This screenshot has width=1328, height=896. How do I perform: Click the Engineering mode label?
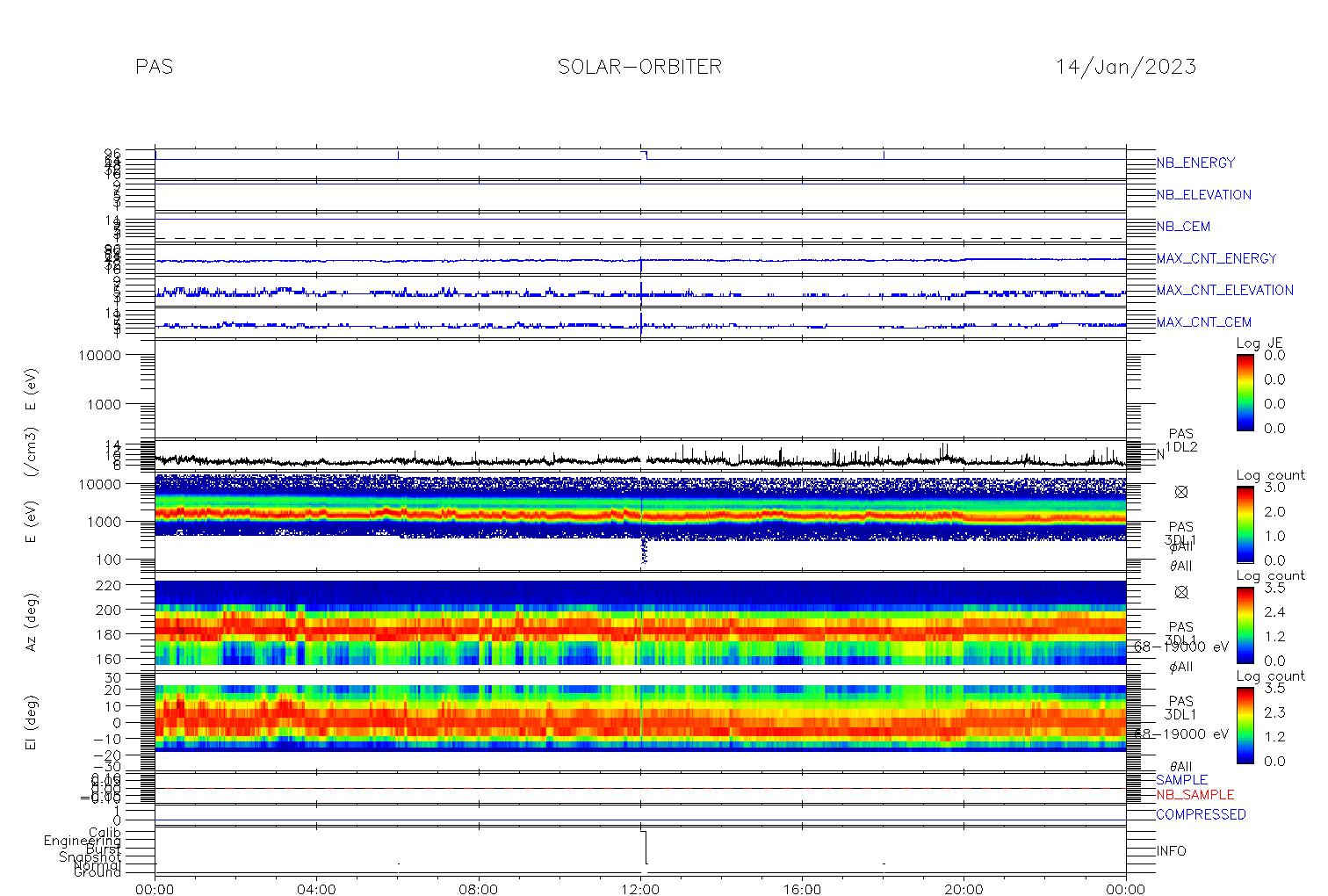coord(83,841)
